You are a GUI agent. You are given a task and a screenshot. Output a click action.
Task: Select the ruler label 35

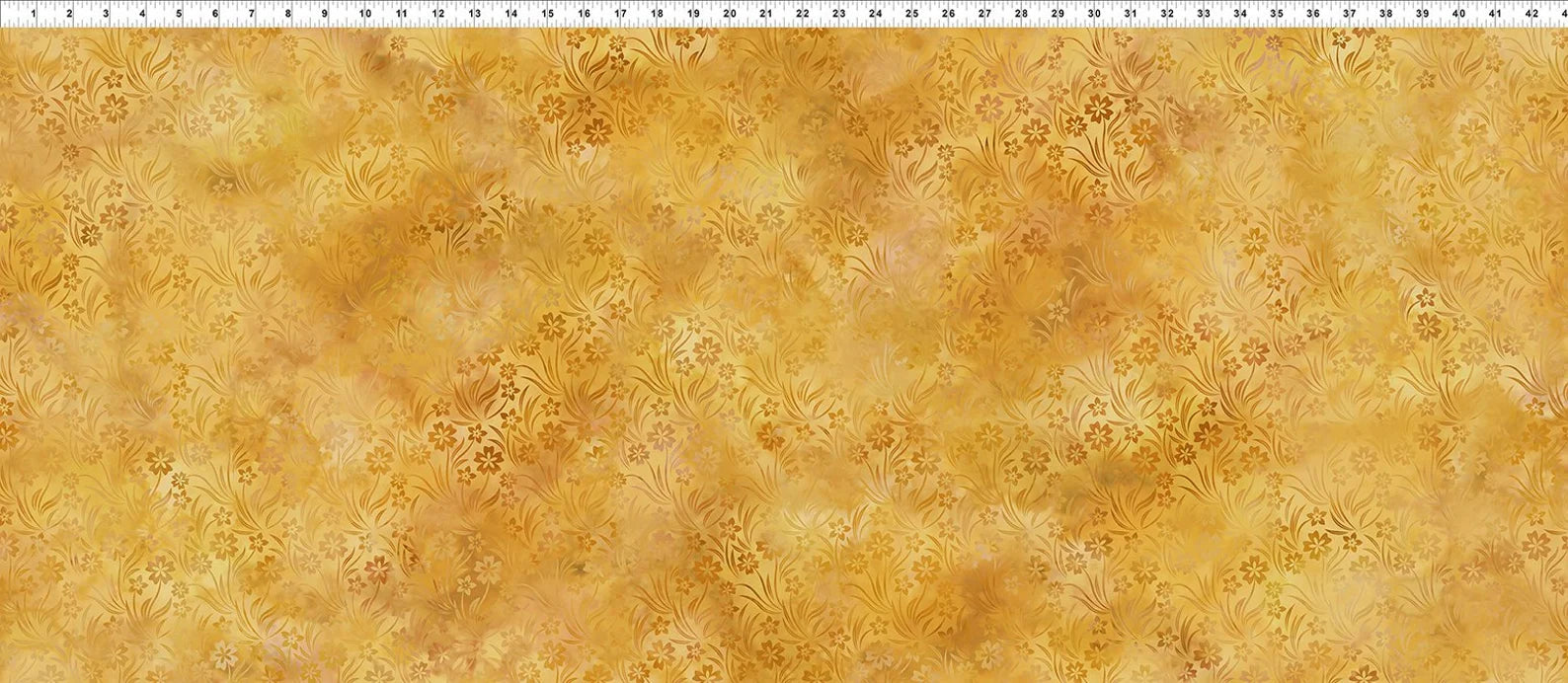point(1277,14)
